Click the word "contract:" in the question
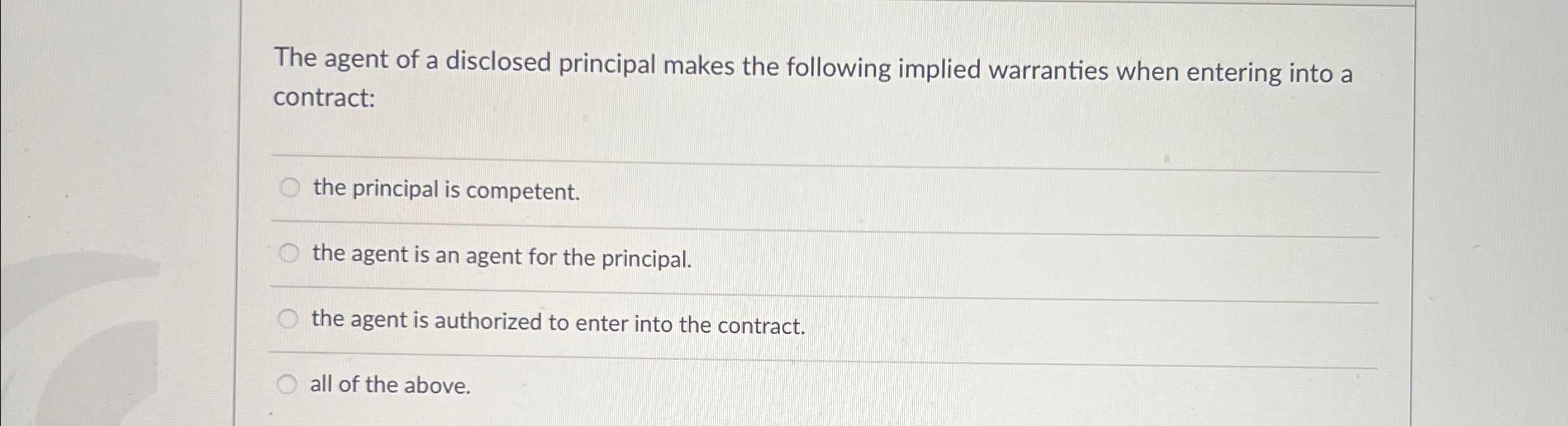 click(326, 98)
